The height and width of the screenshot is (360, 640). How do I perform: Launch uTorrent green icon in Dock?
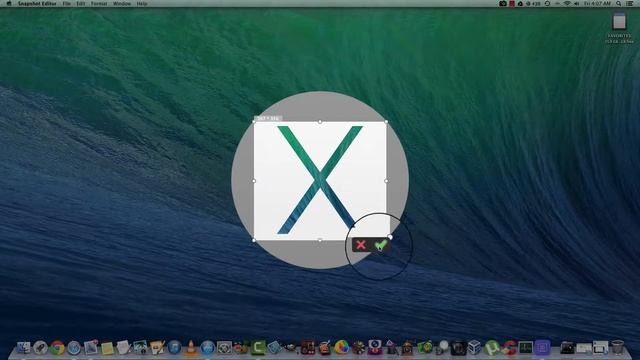(x=492, y=348)
